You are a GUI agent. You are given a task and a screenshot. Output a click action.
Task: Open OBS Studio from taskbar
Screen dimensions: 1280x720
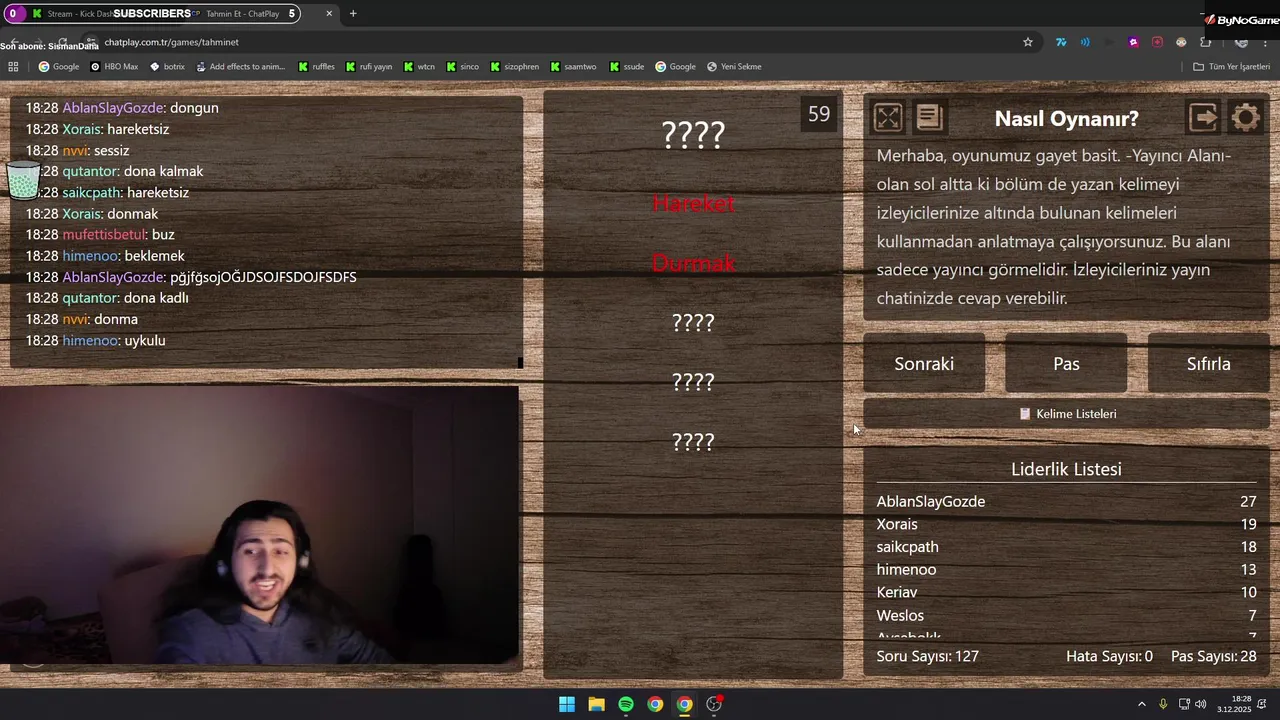point(714,704)
